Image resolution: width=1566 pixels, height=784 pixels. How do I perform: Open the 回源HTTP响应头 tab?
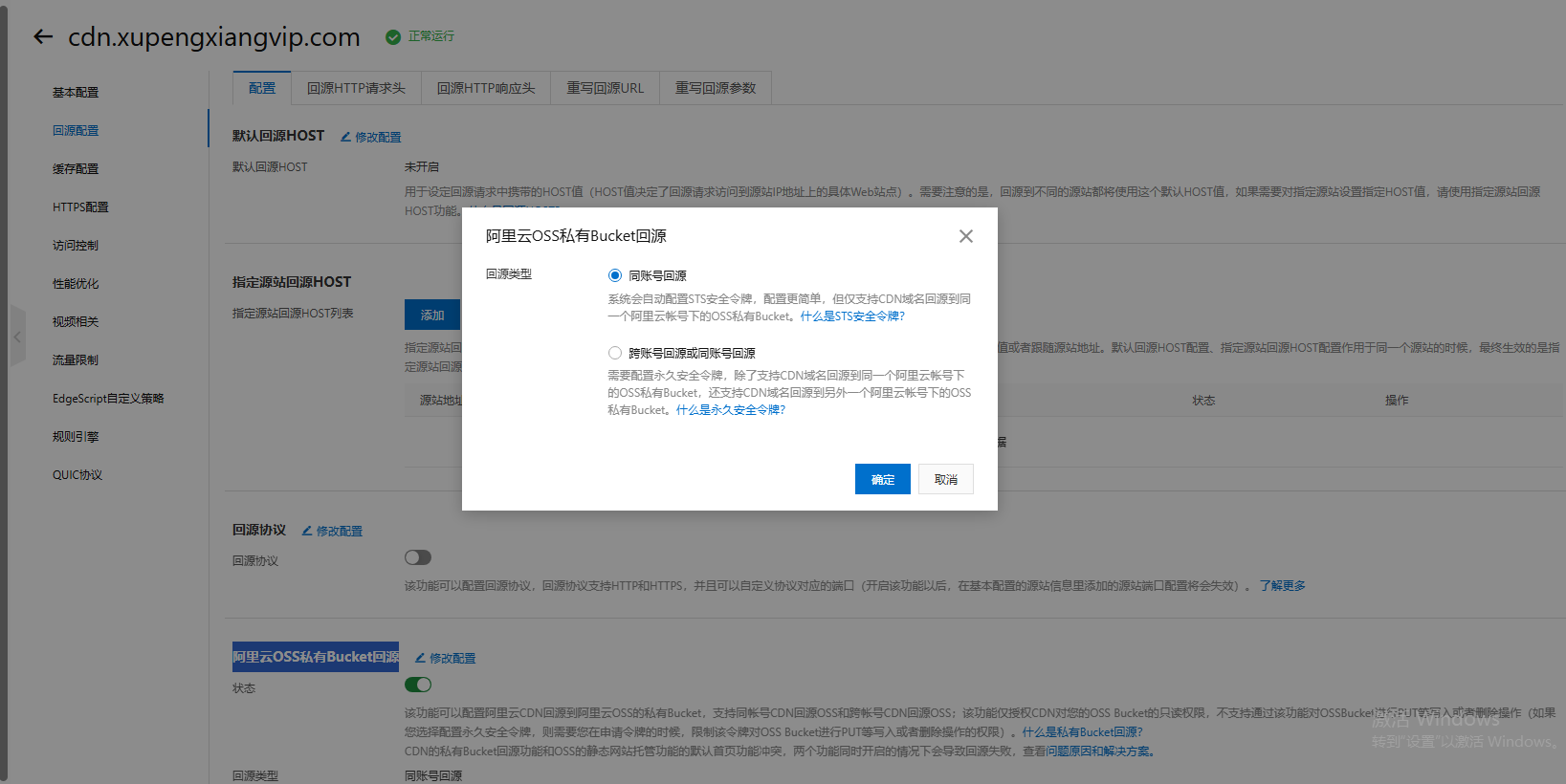pos(486,88)
